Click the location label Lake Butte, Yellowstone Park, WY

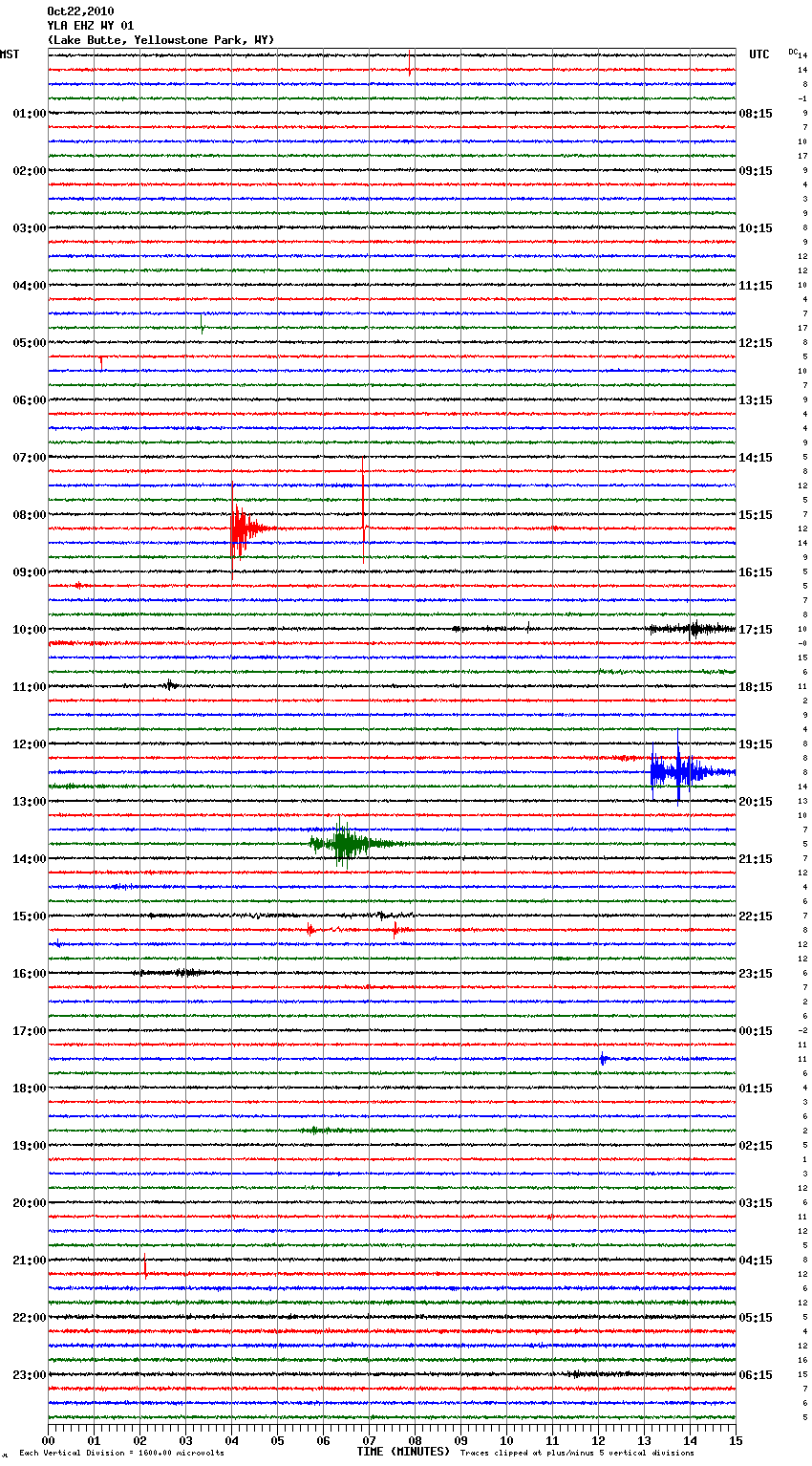pyautogui.click(x=160, y=40)
